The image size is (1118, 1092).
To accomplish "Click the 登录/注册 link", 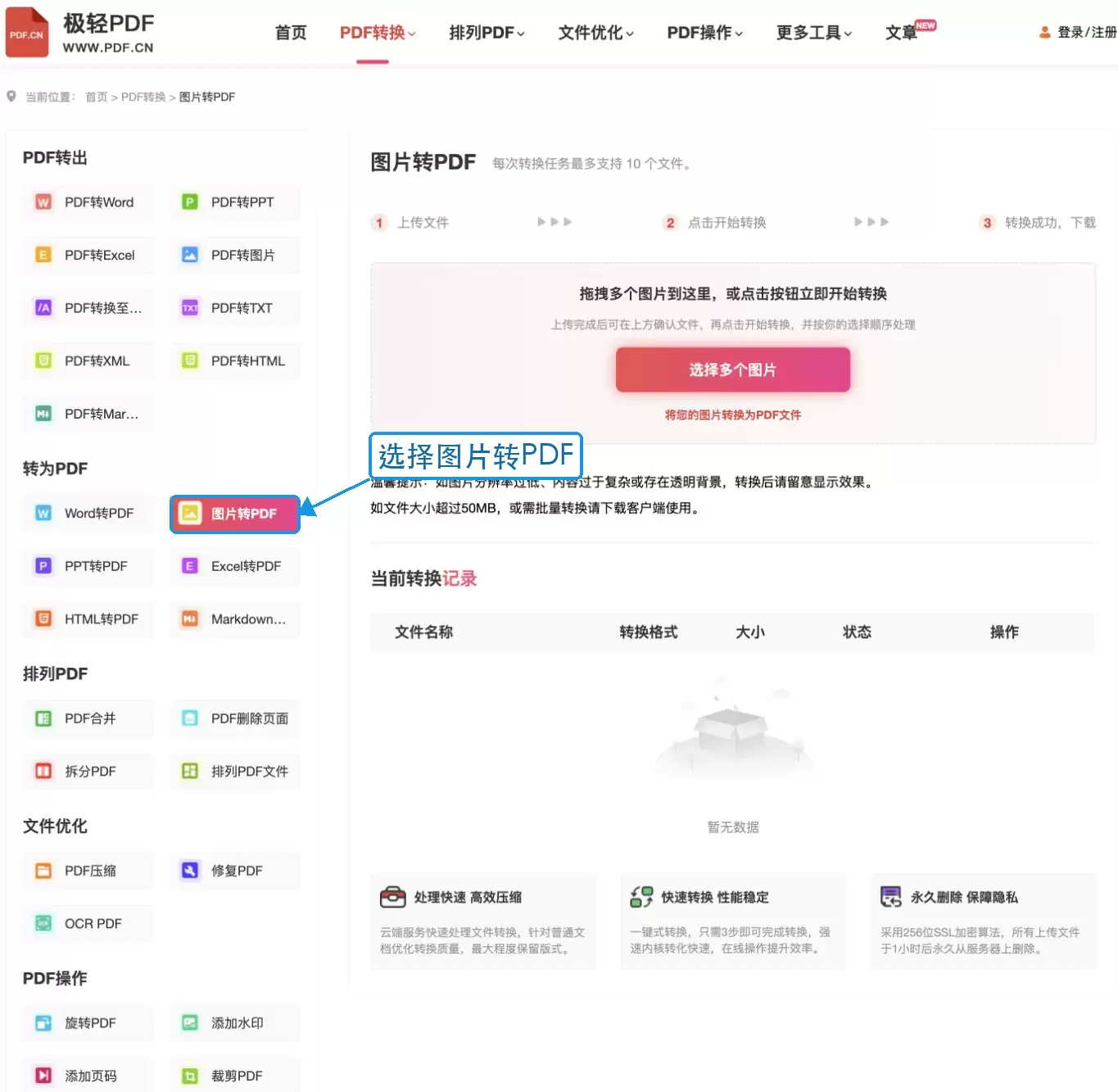I will coord(1087,33).
